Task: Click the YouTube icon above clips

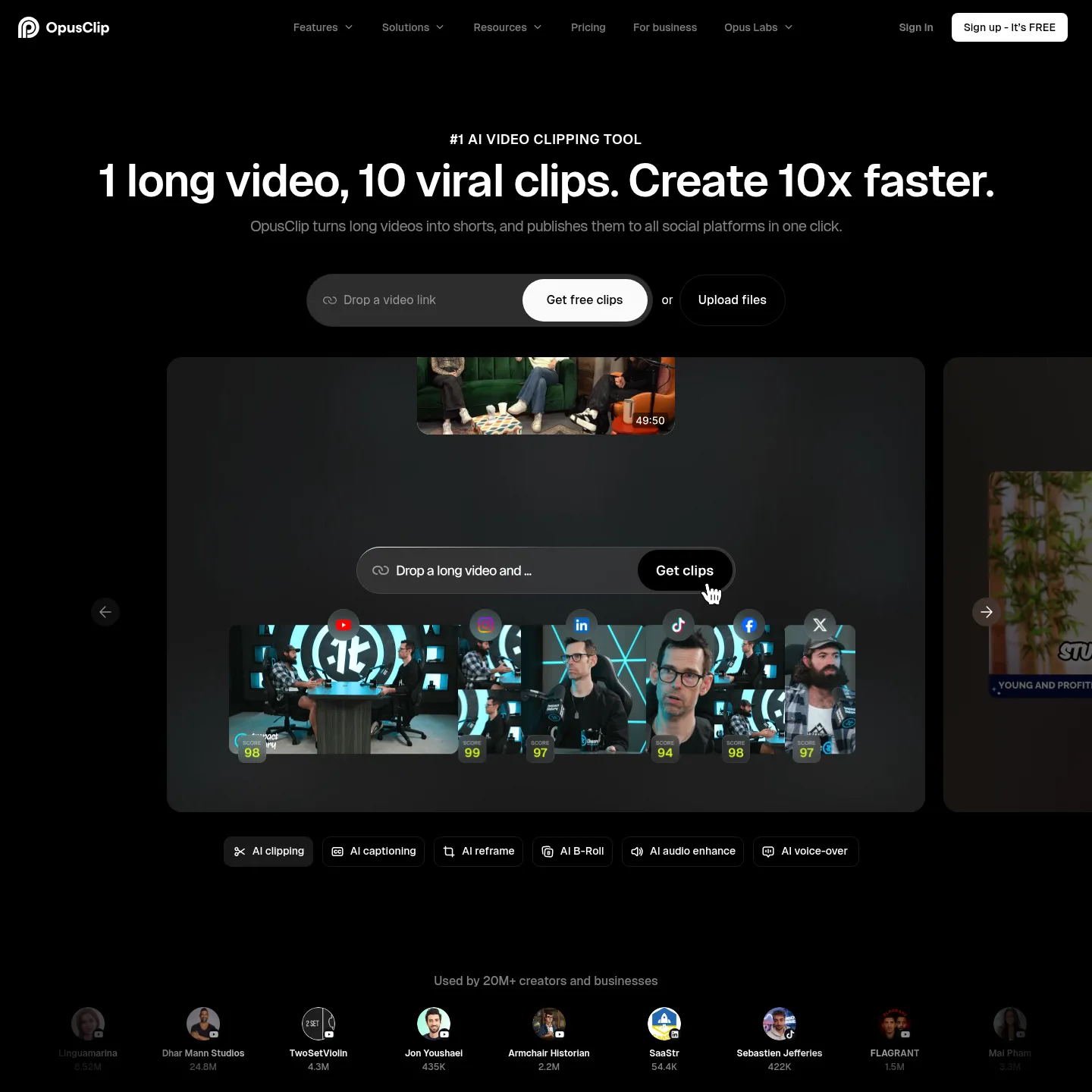Action: point(344,625)
